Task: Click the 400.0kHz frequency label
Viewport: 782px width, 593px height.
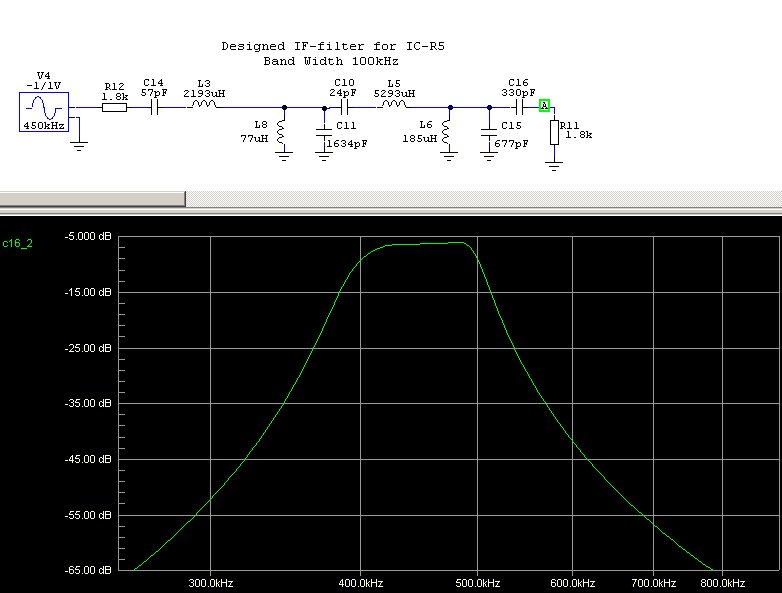Action: (x=361, y=583)
